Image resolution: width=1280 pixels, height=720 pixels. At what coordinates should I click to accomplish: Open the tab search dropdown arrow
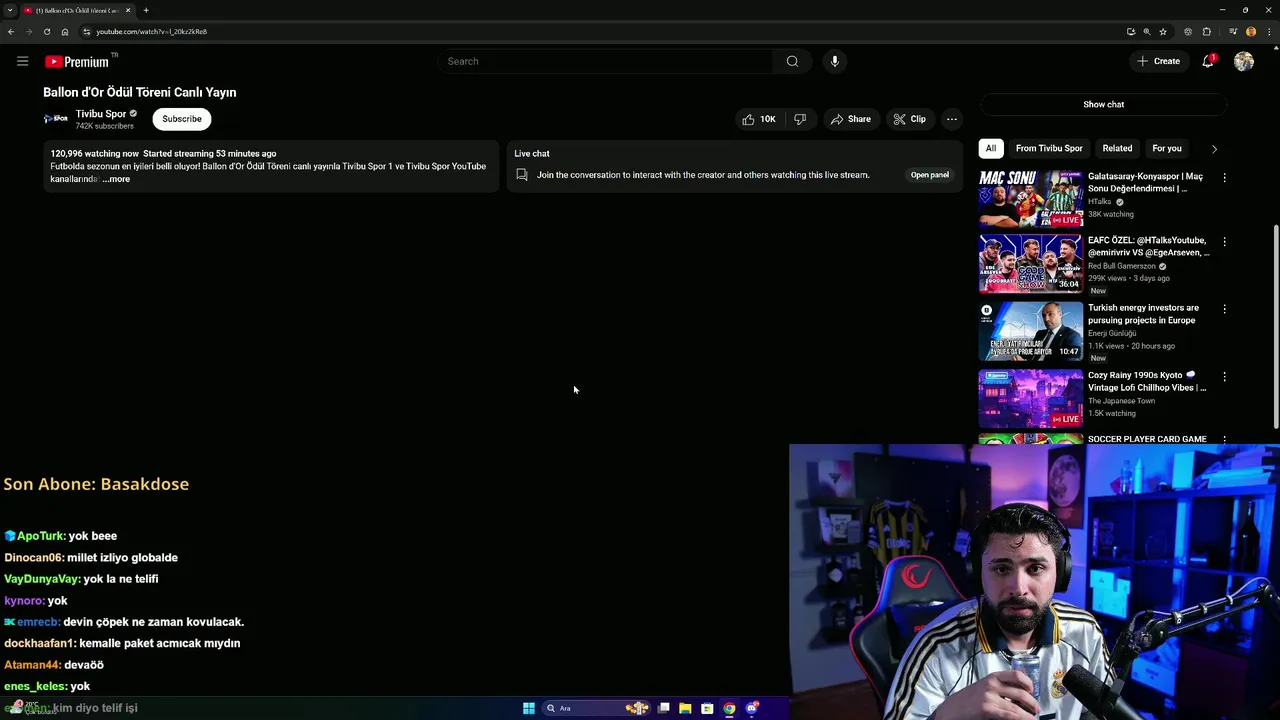click(x=10, y=10)
